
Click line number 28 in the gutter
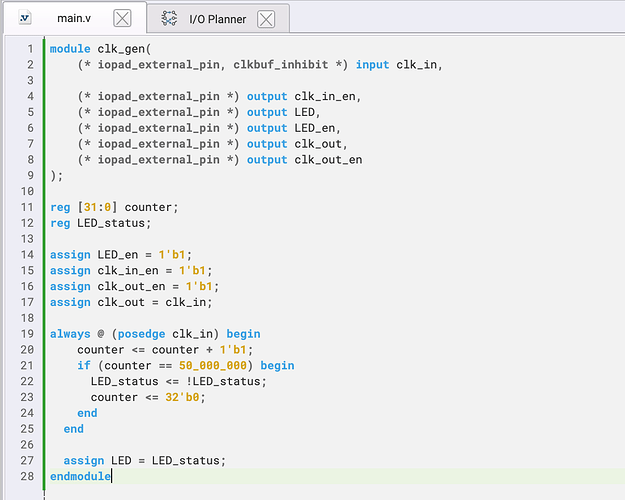tap(27, 476)
